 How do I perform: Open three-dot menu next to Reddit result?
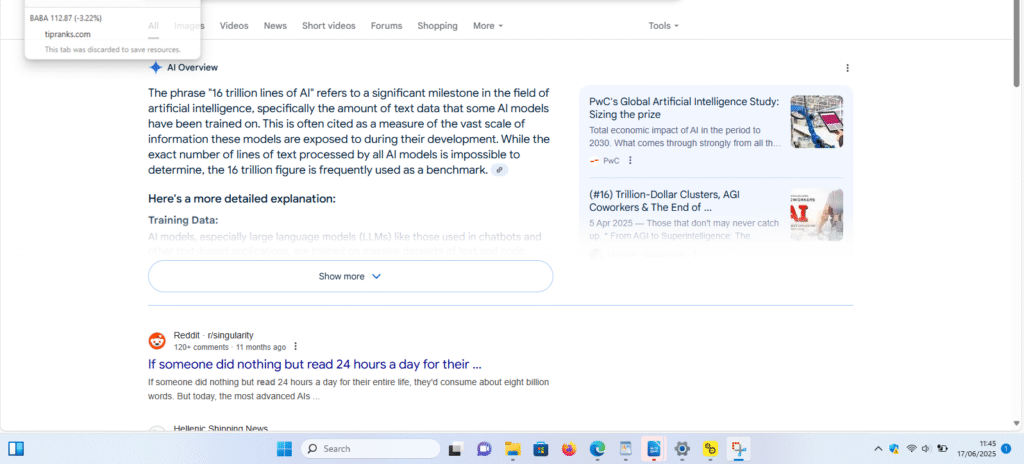[x=295, y=346]
